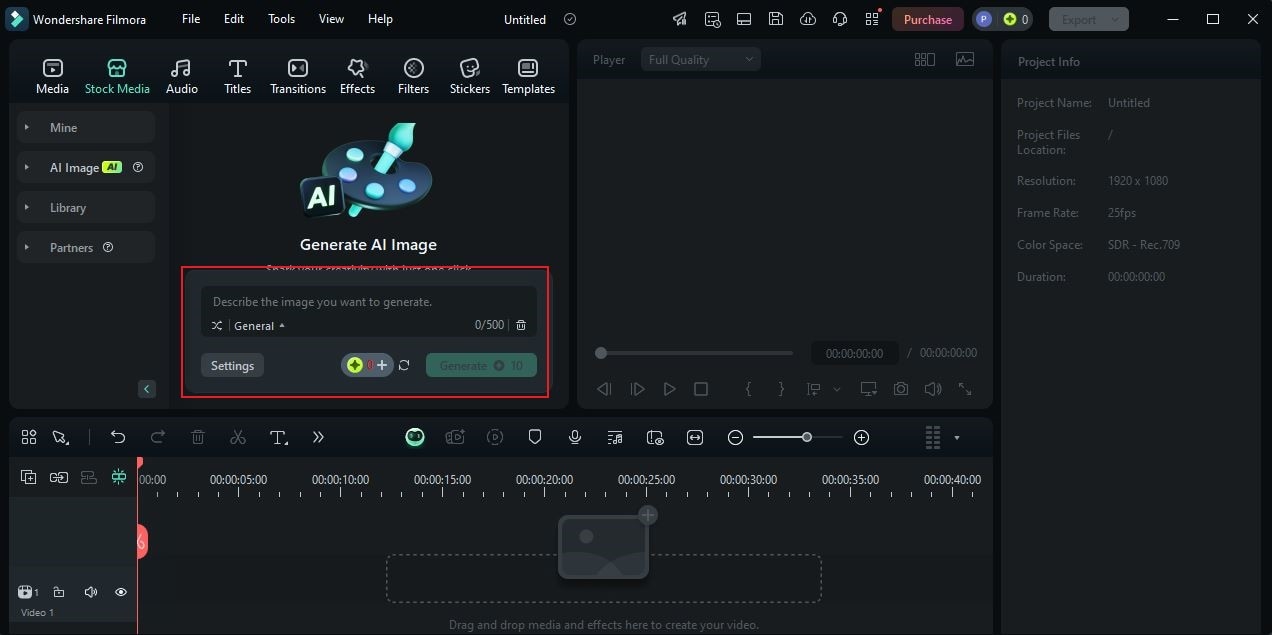This screenshot has width=1272, height=635.
Task: Click the player layout switch icon
Action: pyautogui.click(x=925, y=60)
